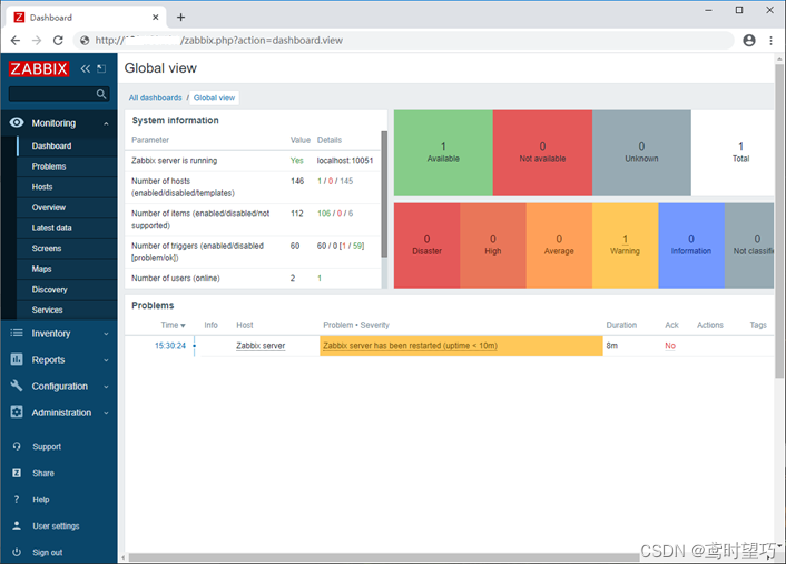Click the blue Information severity tile
Screen dimensions: 791x569
(x=691, y=246)
